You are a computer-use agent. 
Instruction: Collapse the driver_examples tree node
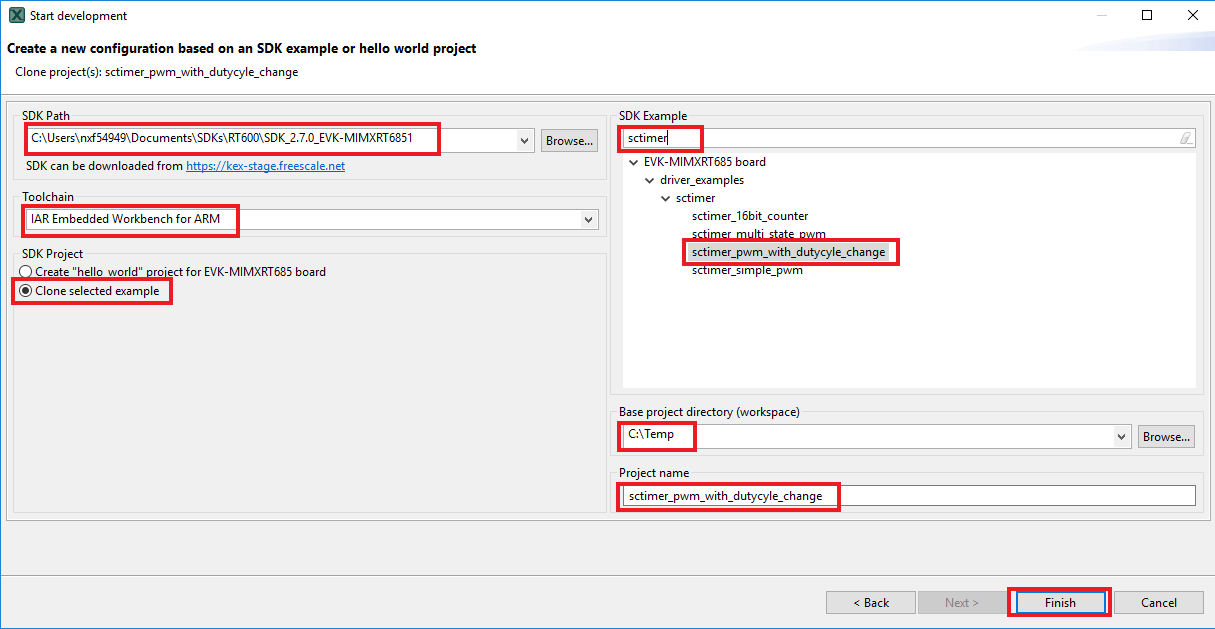[x=649, y=180]
